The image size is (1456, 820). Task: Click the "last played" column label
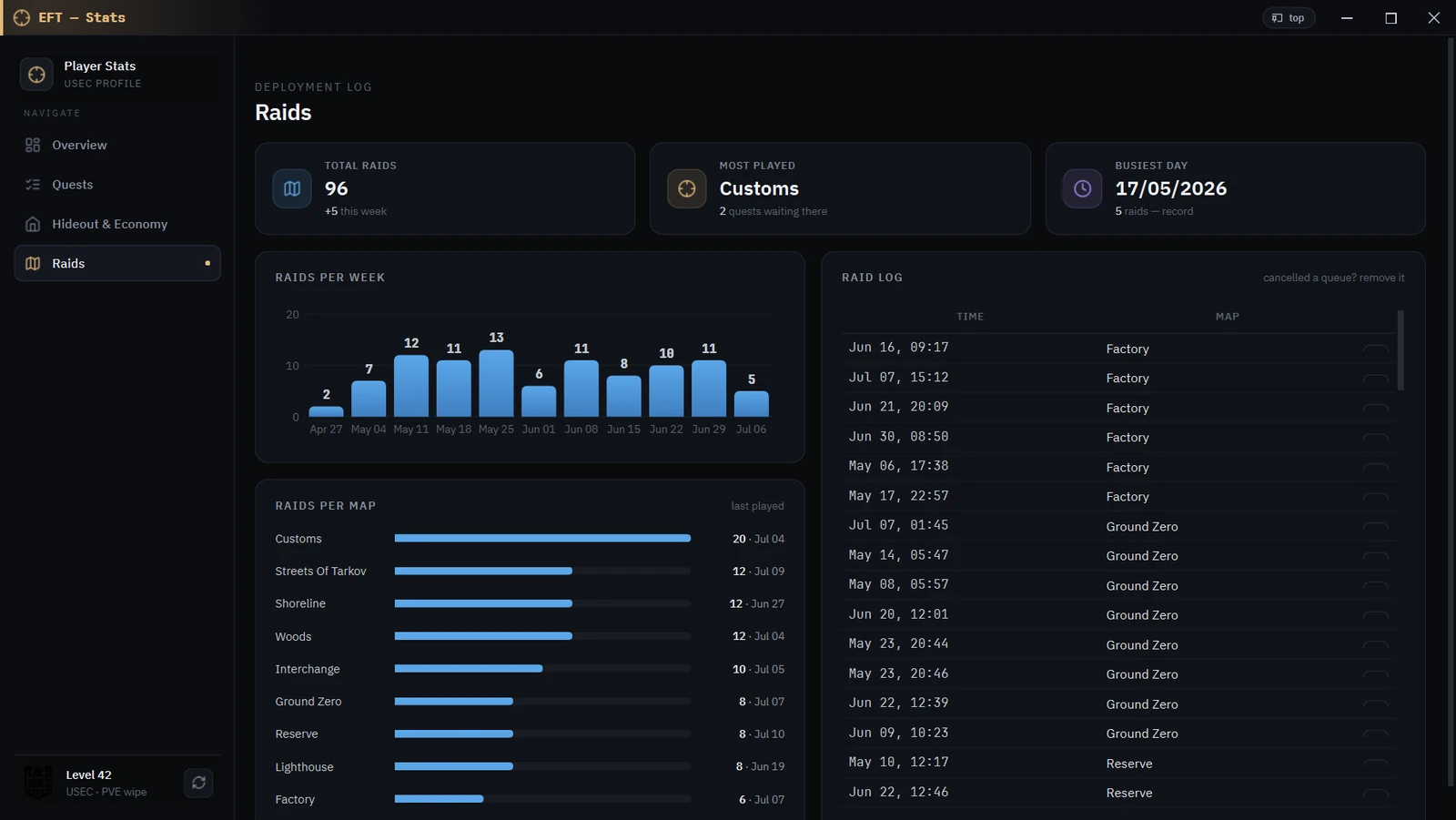tap(757, 506)
